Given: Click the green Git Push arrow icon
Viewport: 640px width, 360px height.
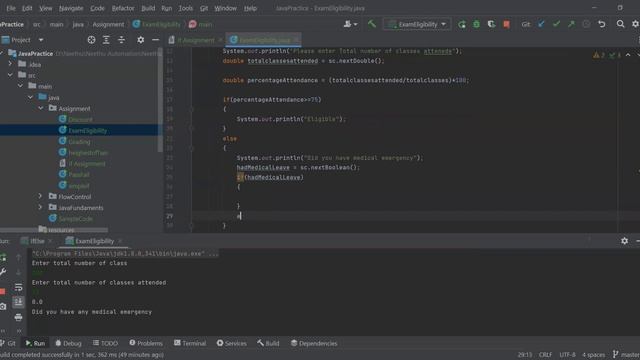Looking at the screenshot, I should click(571, 24).
